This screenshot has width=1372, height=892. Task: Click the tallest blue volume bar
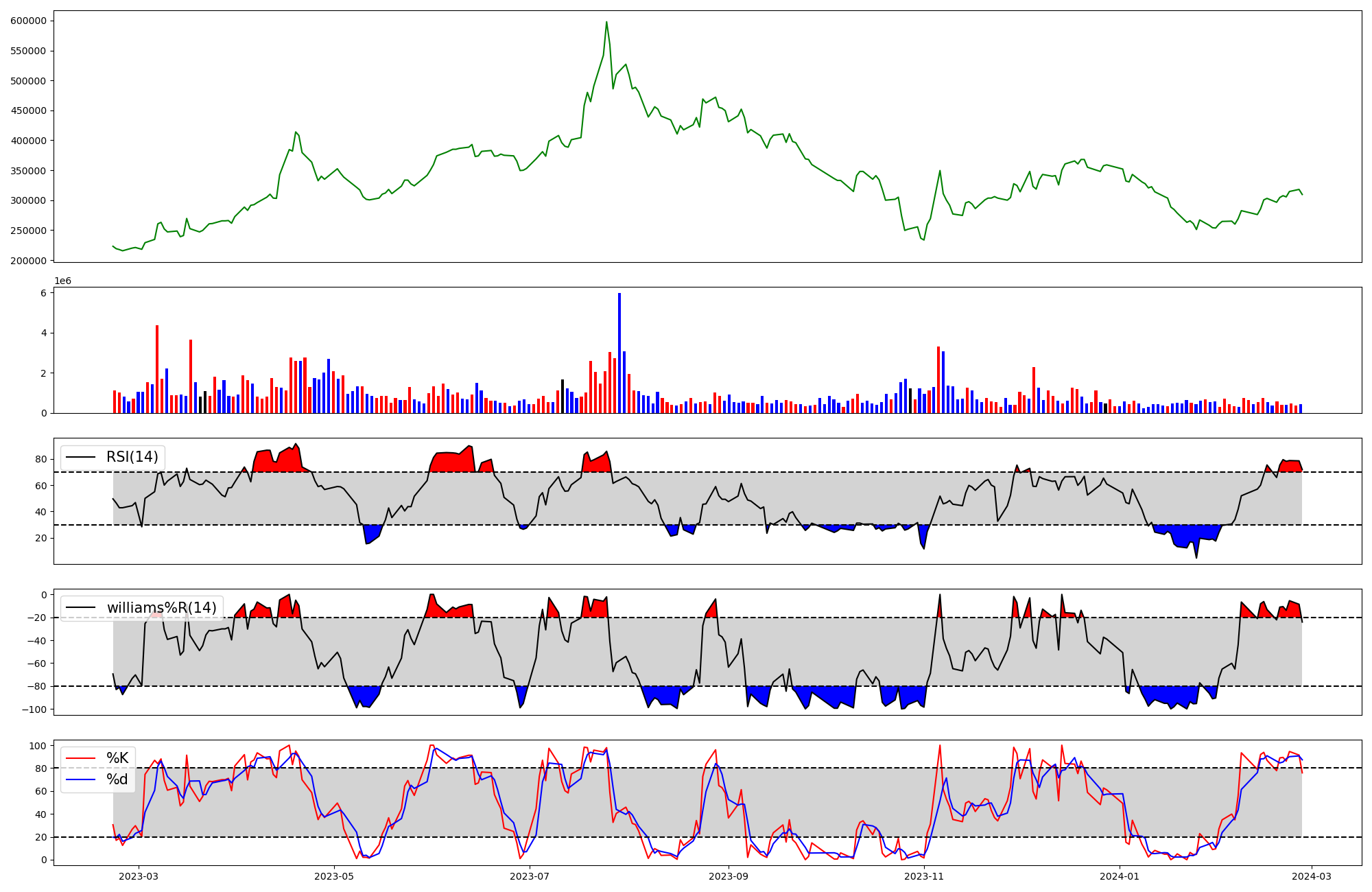(619, 353)
